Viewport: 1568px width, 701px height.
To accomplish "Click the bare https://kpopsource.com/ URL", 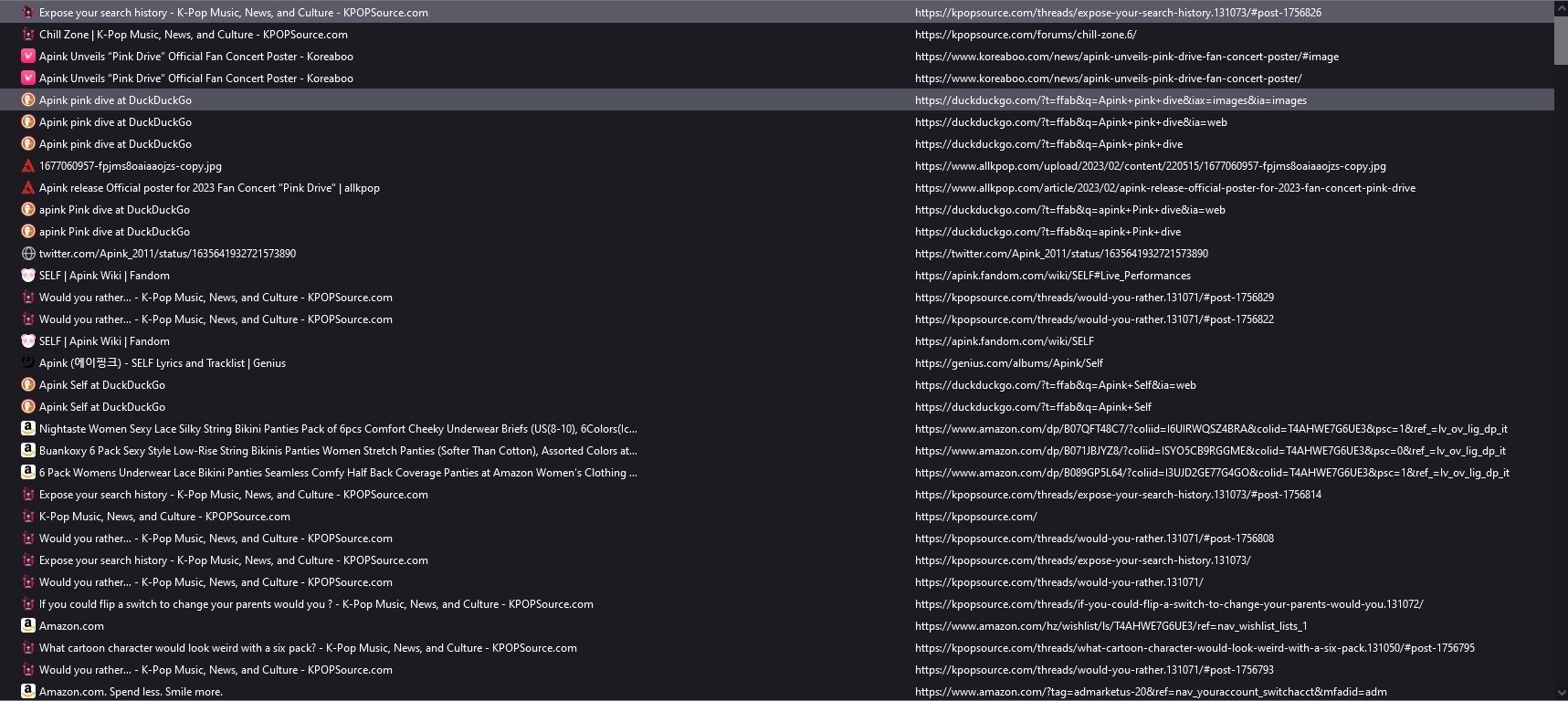I will 976,517.
